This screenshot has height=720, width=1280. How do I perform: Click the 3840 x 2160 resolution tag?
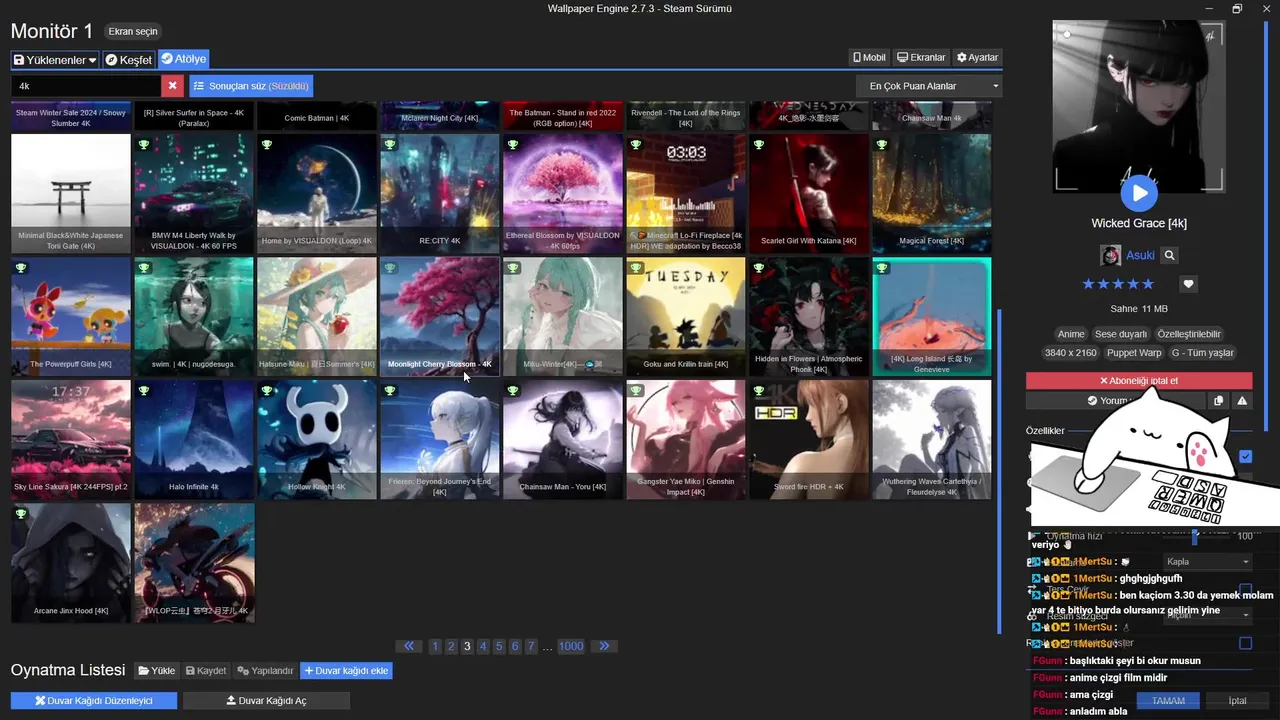[1071, 353]
